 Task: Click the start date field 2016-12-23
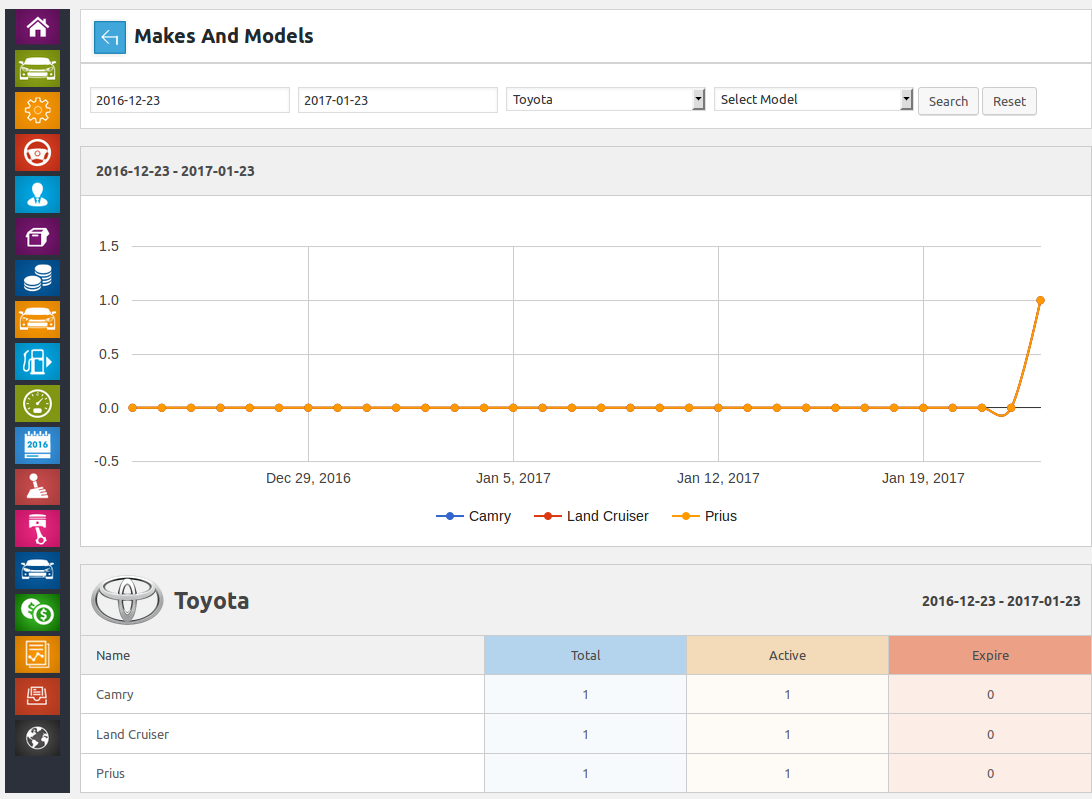pos(189,100)
